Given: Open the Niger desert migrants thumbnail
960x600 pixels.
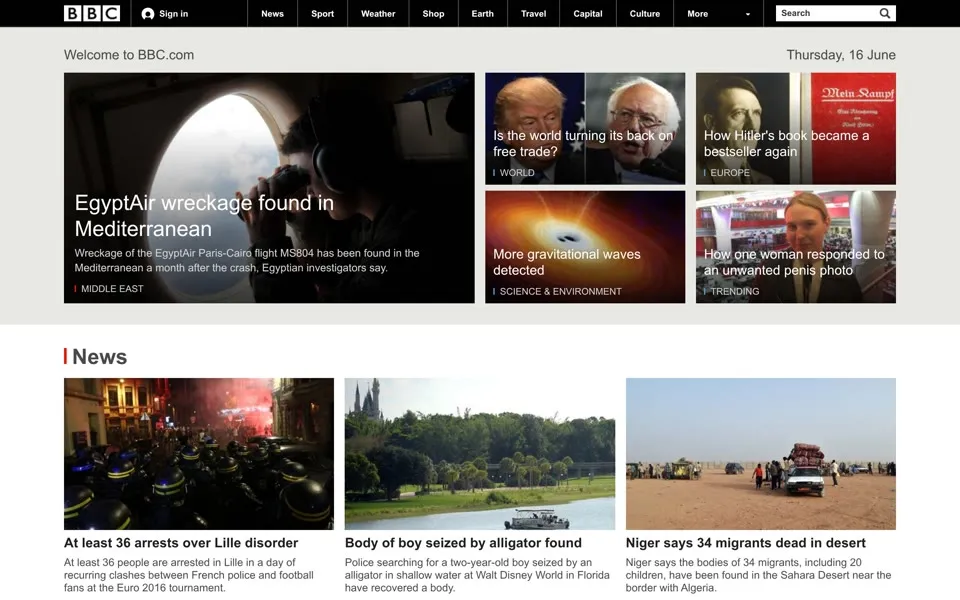Looking at the screenshot, I should 760,454.
